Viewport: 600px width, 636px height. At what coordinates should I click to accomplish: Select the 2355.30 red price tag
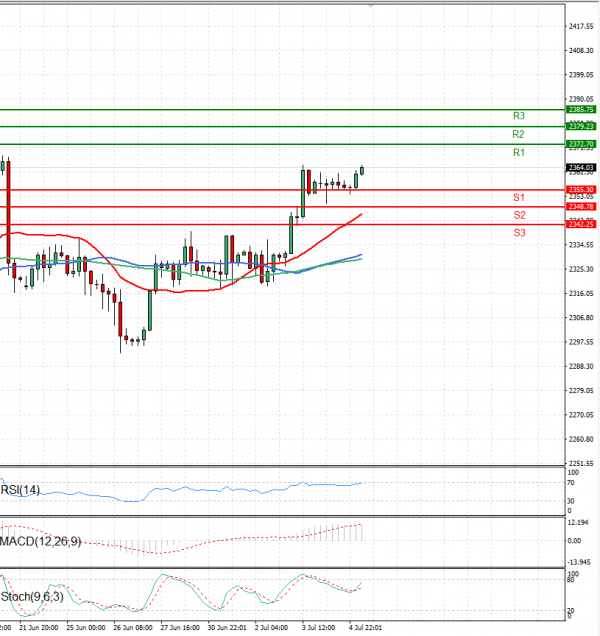coord(581,189)
